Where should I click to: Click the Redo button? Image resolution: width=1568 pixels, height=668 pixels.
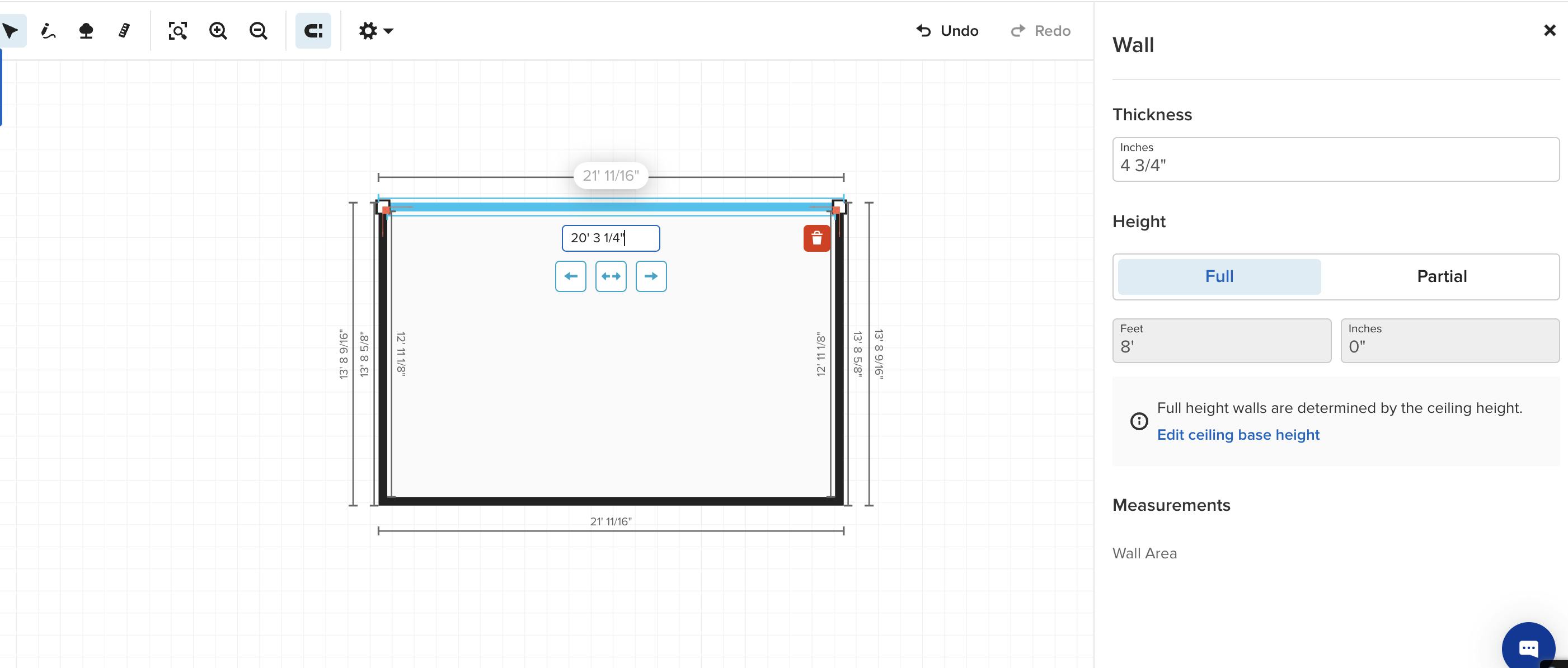coord(1040,30)
